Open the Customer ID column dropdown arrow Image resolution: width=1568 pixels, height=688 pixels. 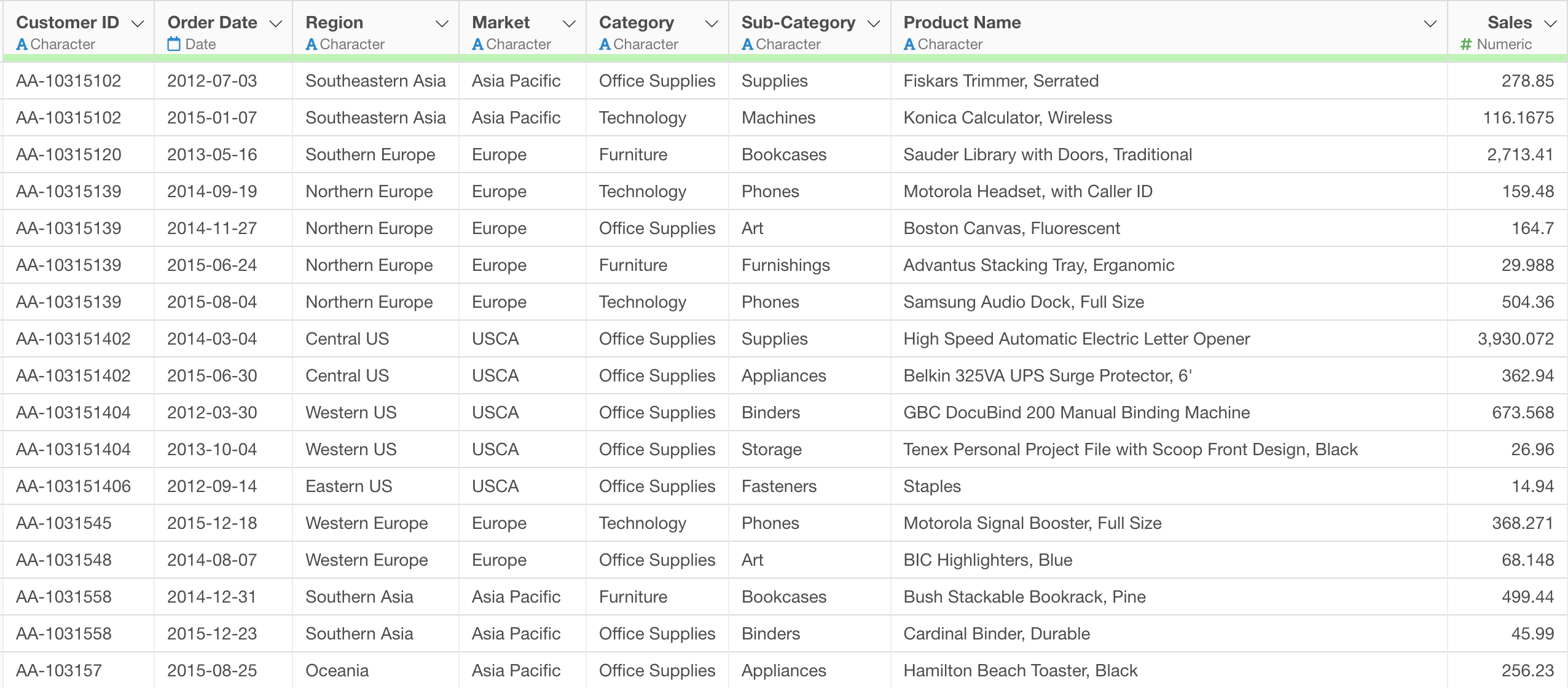(x=138, y=23)
